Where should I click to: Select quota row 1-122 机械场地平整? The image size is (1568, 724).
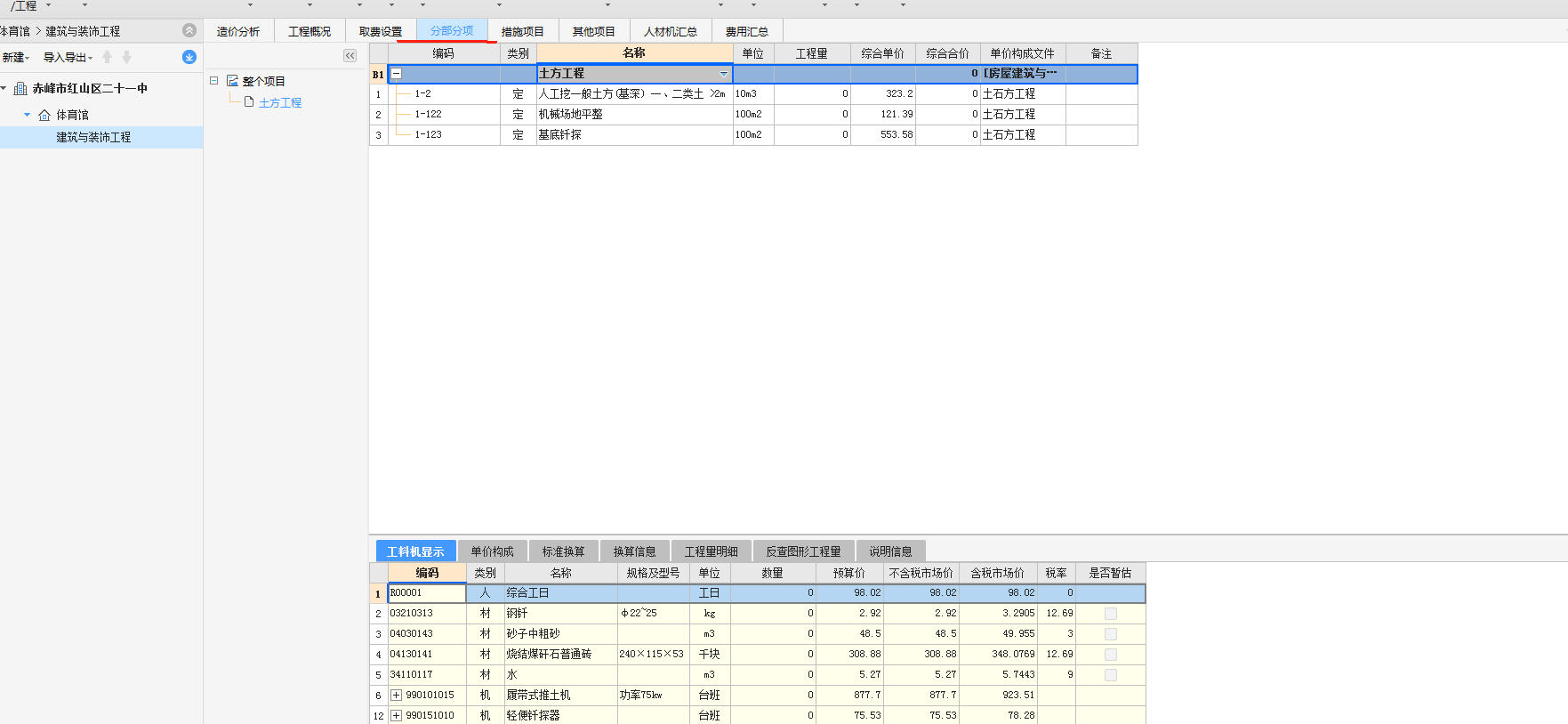click(753, 114)
